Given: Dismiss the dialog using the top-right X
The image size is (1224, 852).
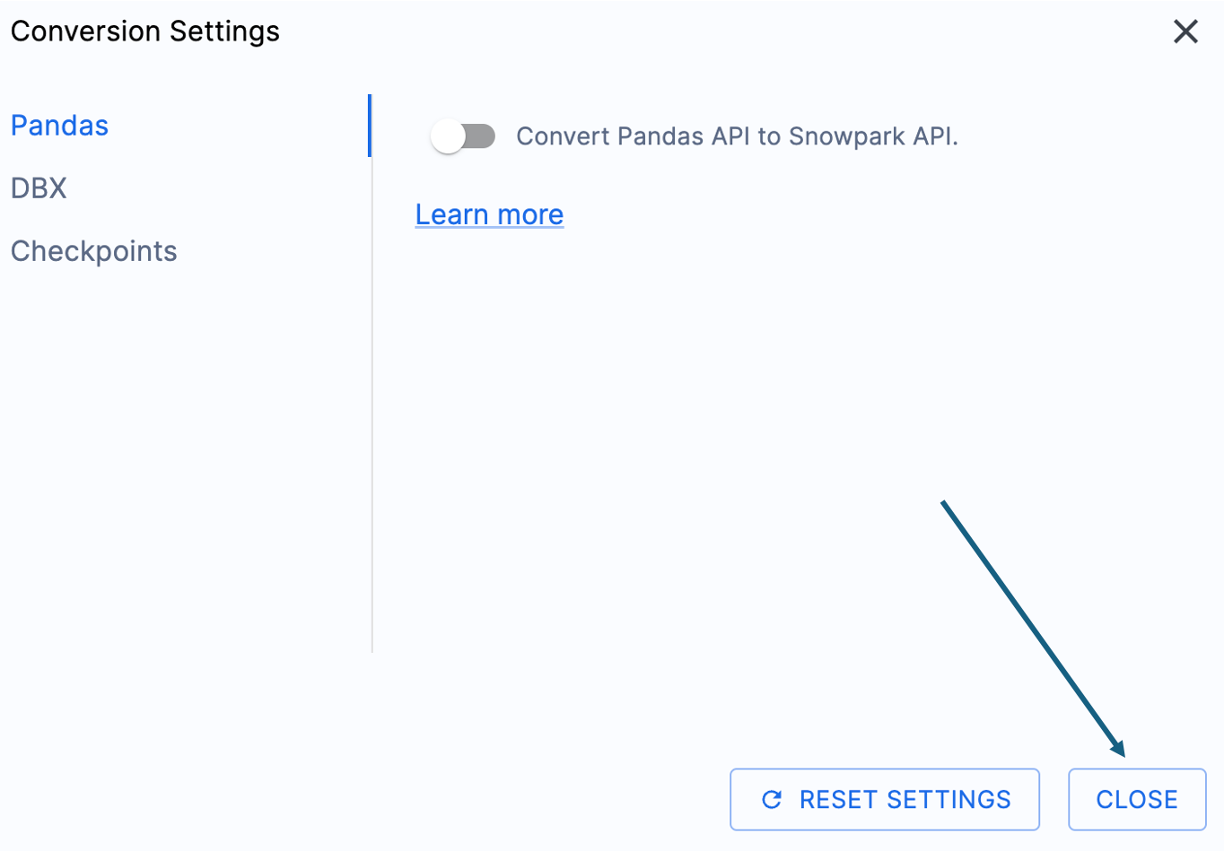Looking at the screenshot, I should 1185,31.
